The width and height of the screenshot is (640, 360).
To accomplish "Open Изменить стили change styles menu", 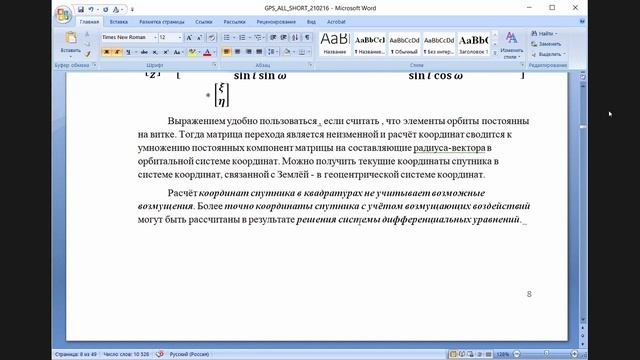I will [511, 45].
